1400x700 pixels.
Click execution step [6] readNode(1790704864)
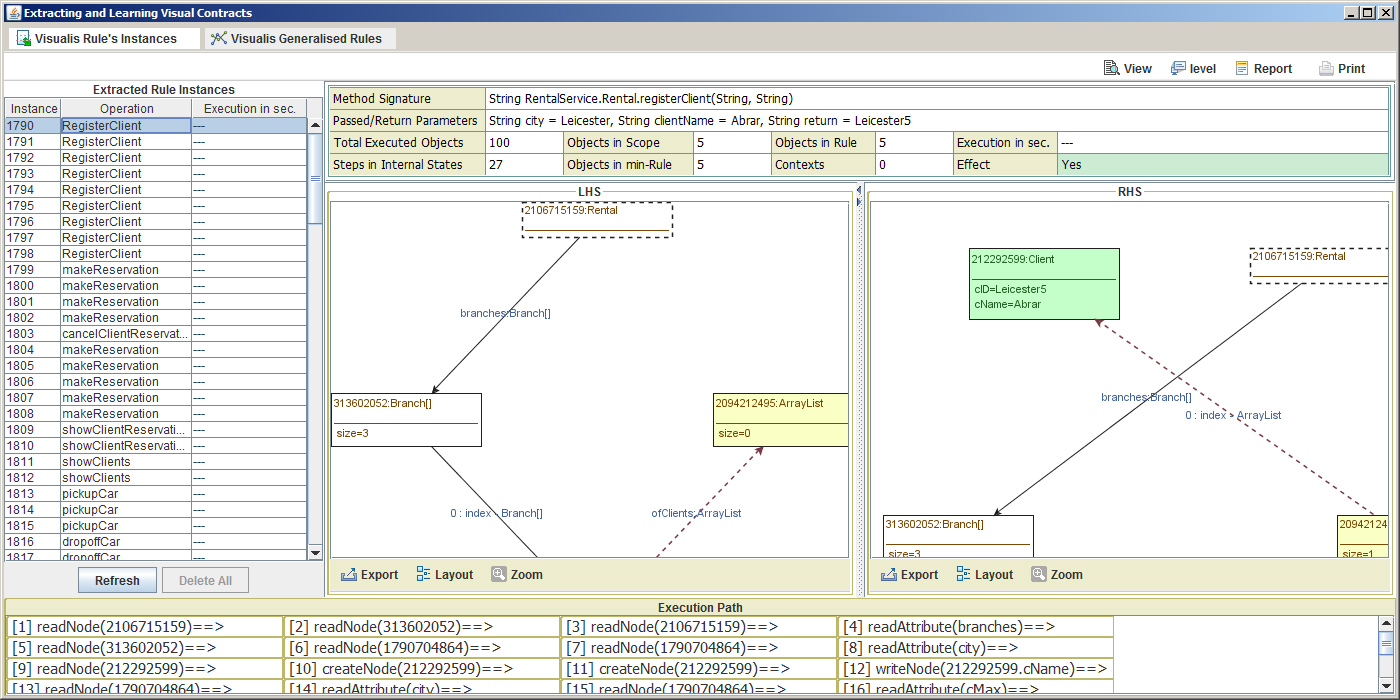(x=422, y=648)
